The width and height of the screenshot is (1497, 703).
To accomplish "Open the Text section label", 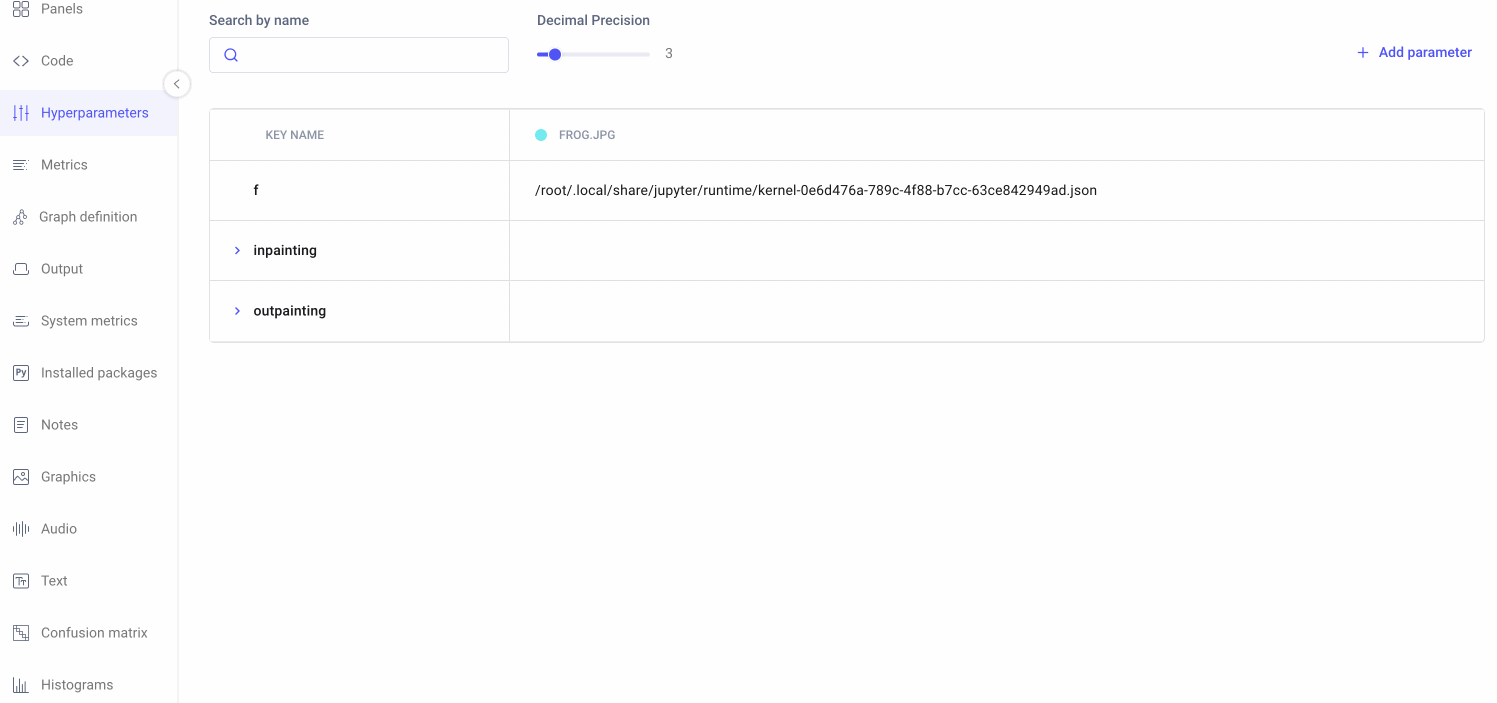I will tap(54, 581).
